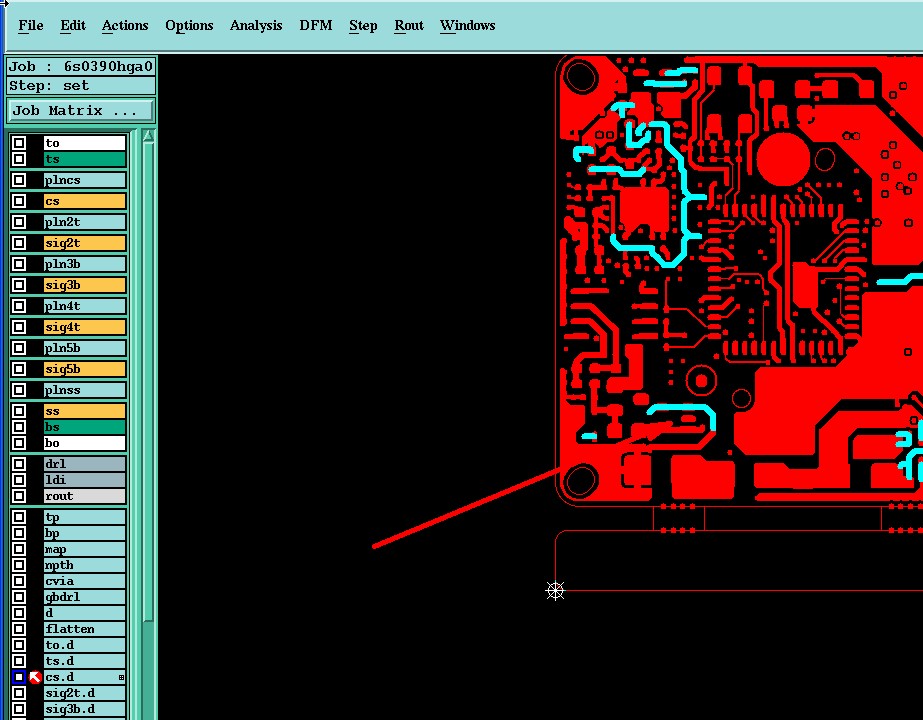Select the bs layer name
This screenshot has width=923, height=720.
pos(85,427)
